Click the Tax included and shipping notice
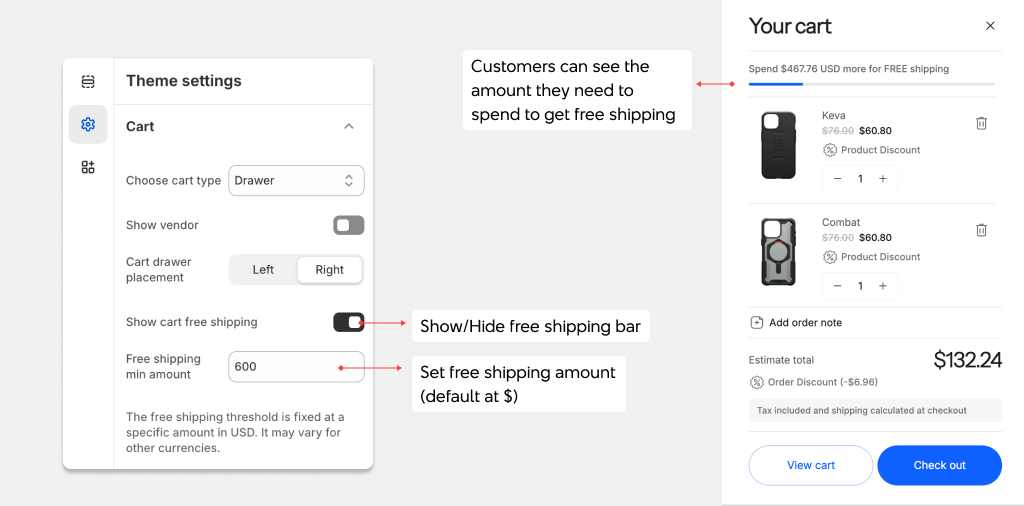1024x506 pixels. click(875, 411)
